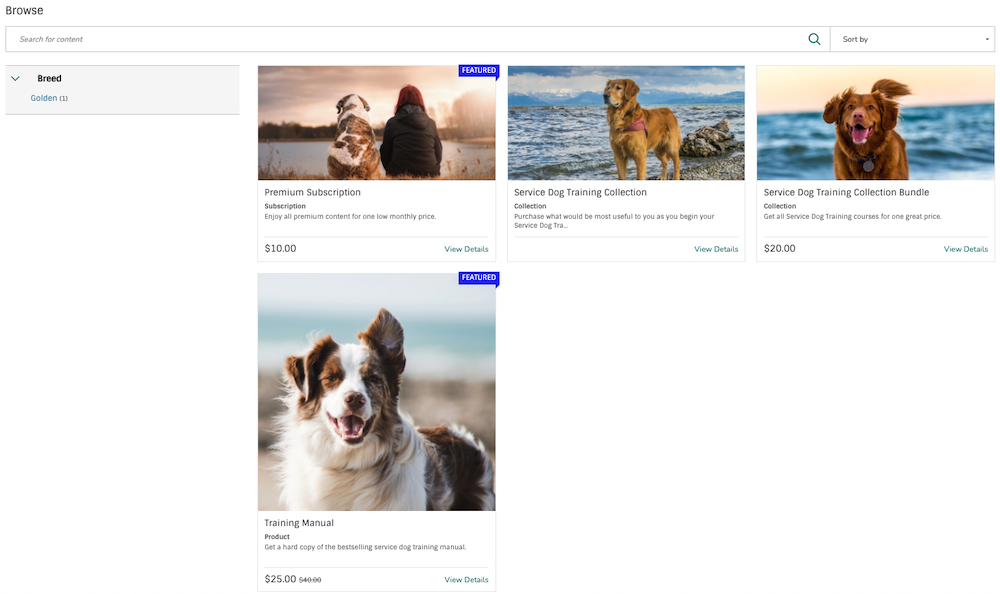
Task: Select the Service Dog Training Collection image
Action: pyautogui.click(x=626, y=122)
